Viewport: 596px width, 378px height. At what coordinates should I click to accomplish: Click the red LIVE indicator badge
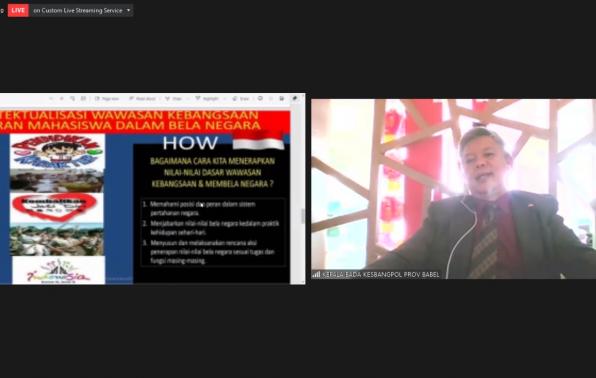[x=18, y=10]
